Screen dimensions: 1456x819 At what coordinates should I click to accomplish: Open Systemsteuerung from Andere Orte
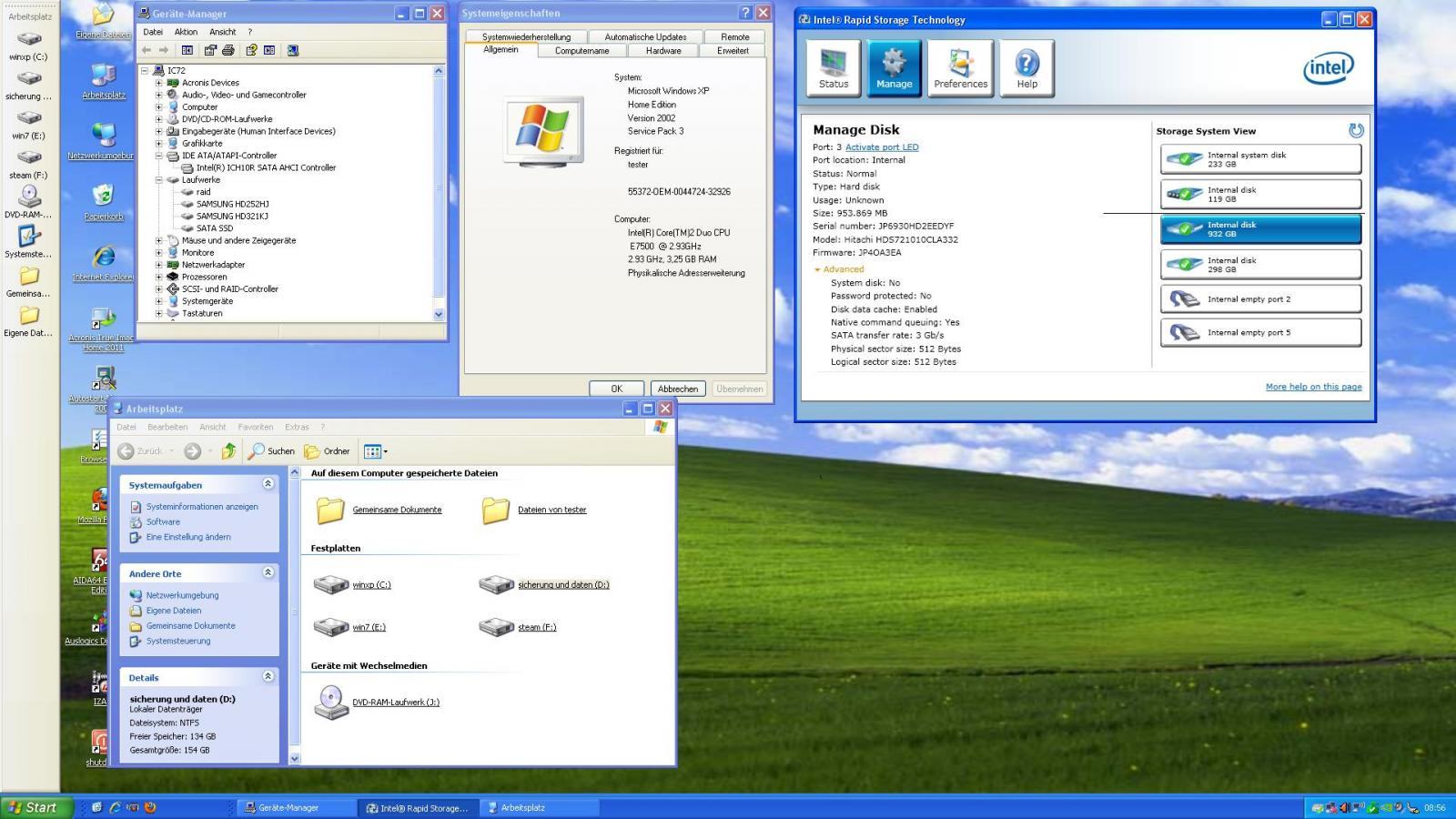coord(178,641)
